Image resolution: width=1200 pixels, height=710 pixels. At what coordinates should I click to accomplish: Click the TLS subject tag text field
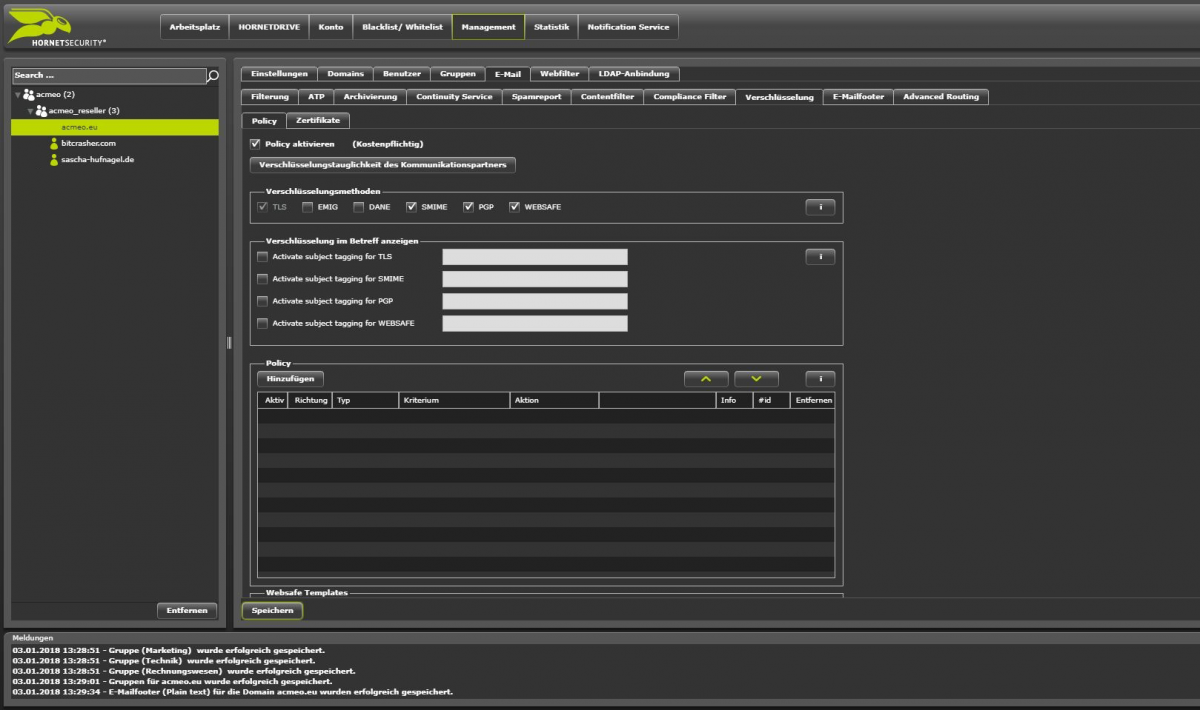535,257
